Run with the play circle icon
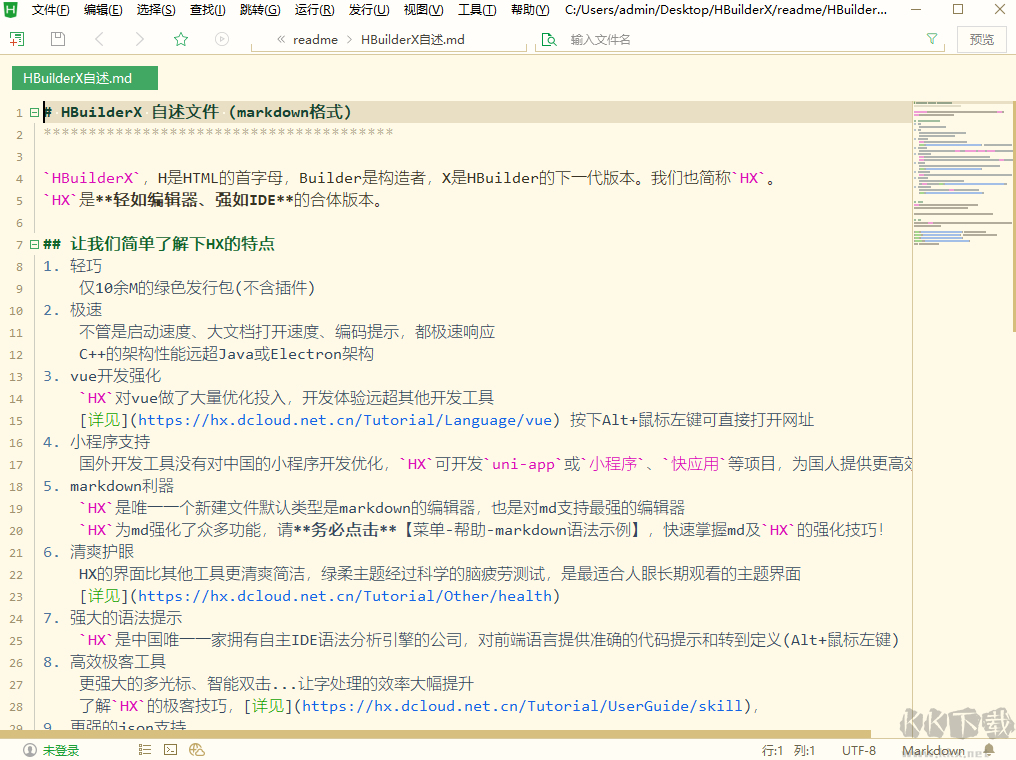This screenshot has height=760, width=1016. pyautogui.click(x=222, y=40)
